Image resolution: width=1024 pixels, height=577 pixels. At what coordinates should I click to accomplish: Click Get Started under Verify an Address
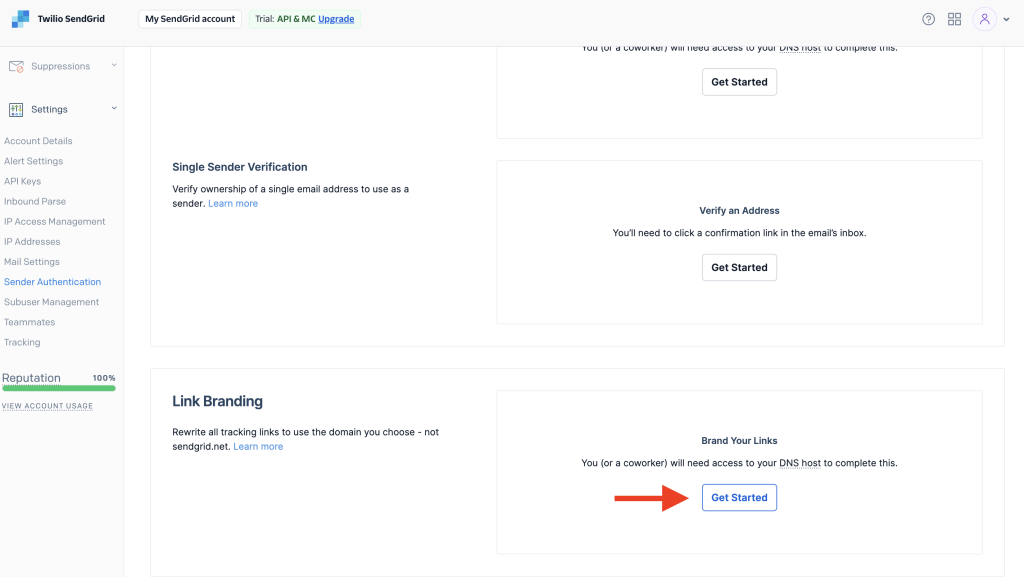(x=739, y=268)
